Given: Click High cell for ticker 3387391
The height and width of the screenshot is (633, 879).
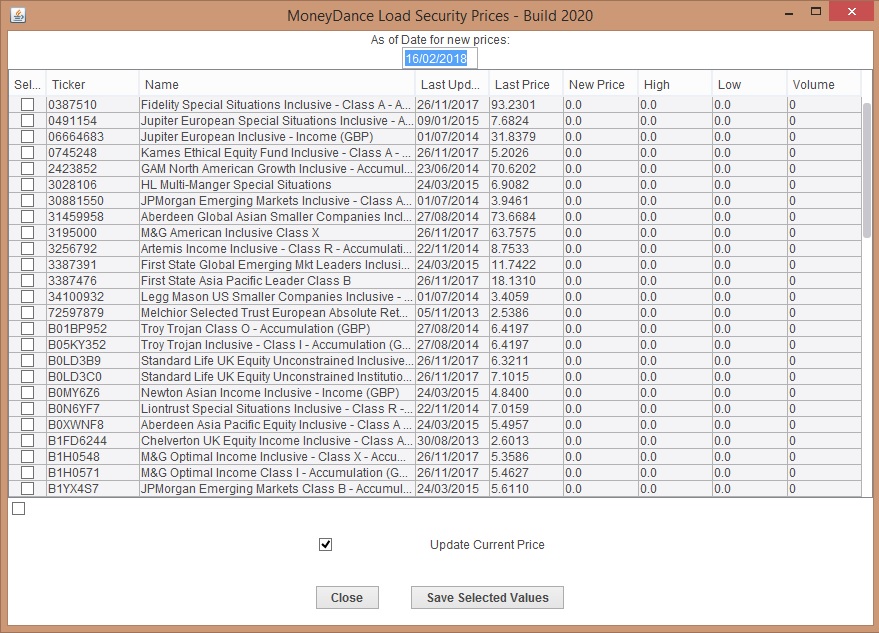Looking at the screenshot, I should click(x=675, y=265).
